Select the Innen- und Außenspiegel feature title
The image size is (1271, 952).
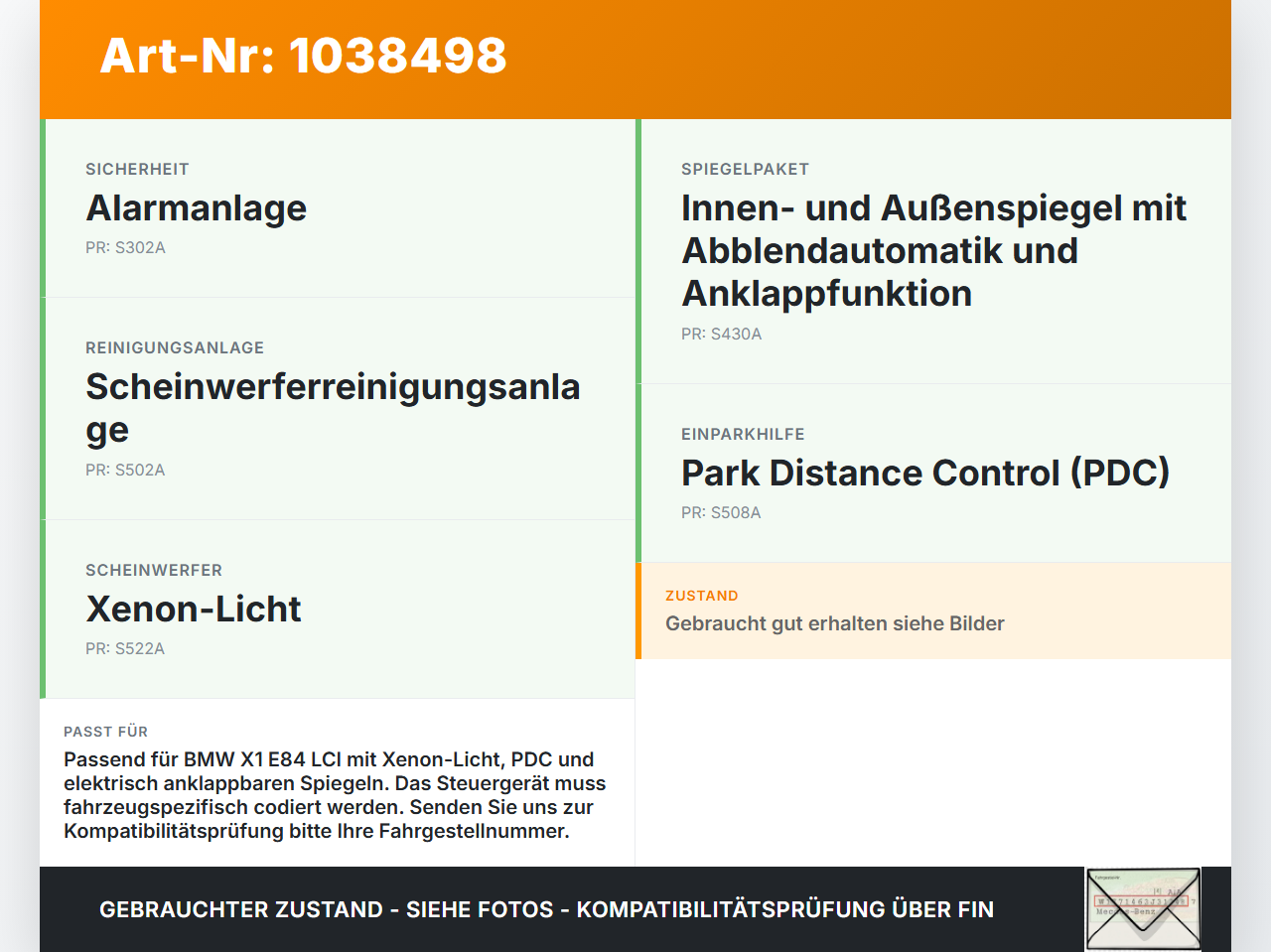click(x=933, y=251)
